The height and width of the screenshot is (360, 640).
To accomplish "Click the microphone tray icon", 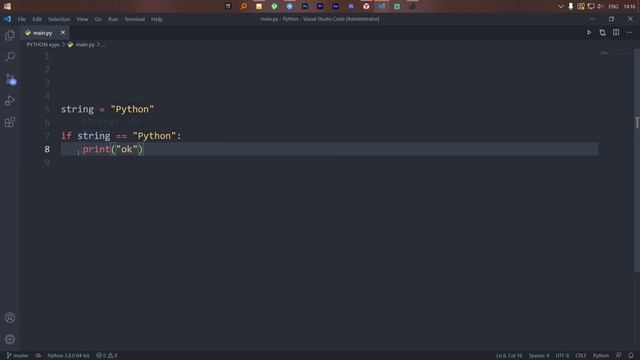I will click(571, 6).
